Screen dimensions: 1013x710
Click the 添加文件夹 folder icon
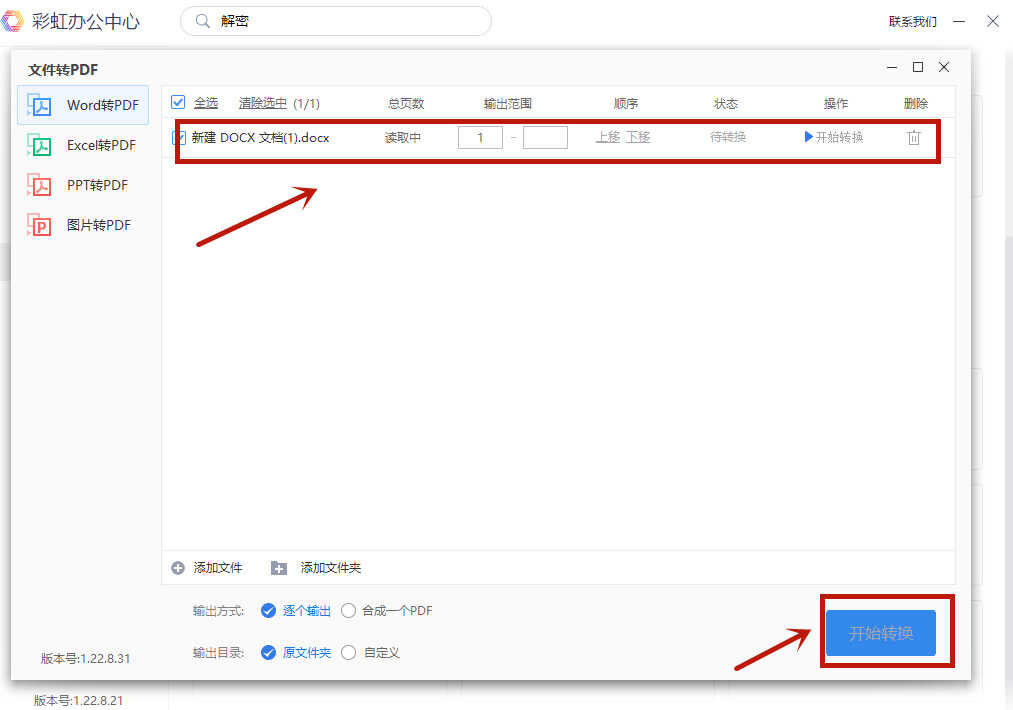coord(279,568)
